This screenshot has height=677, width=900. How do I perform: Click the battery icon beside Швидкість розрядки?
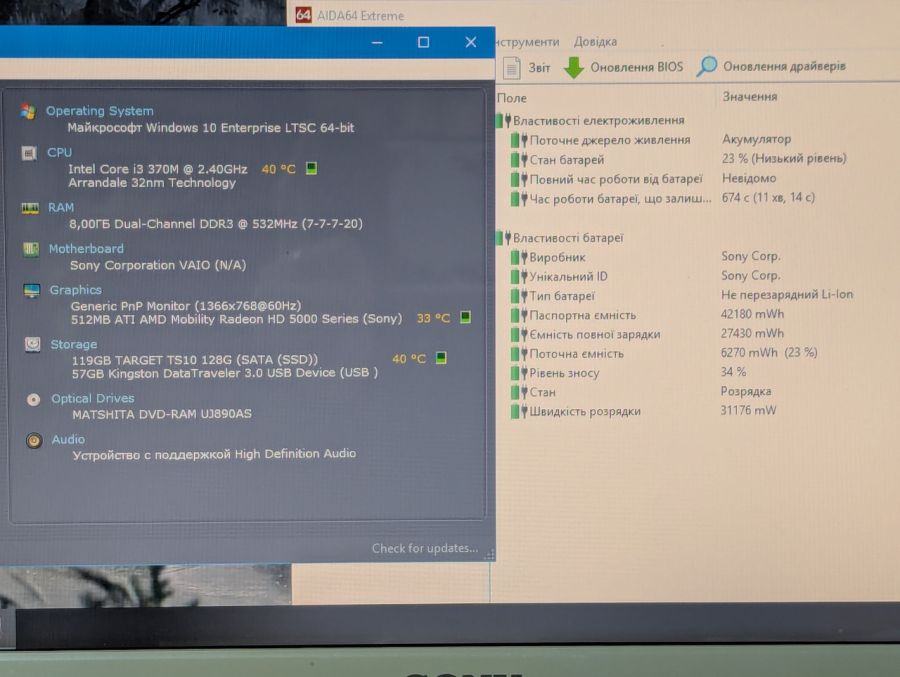tap(518, 412)
